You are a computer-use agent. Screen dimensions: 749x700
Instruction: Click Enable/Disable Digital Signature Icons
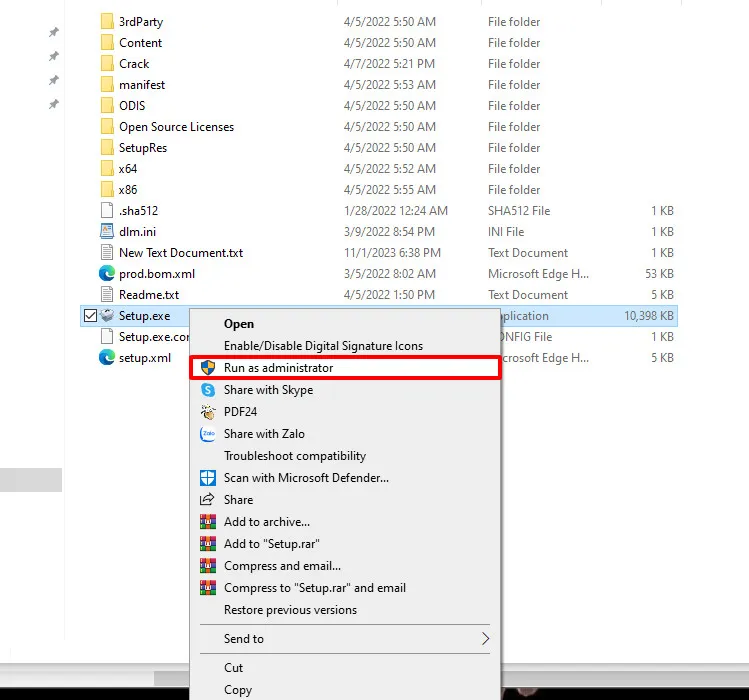323,346
